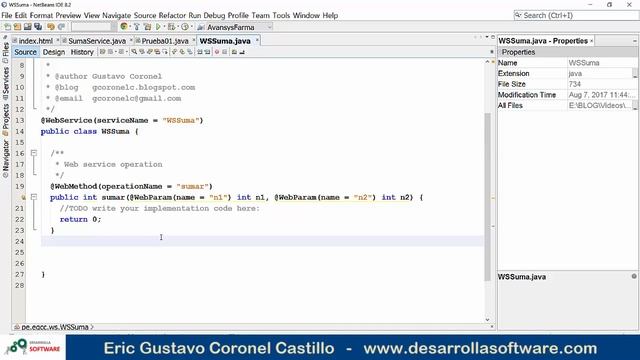The image size is (640, 360).
Task: Click the Save All toolbar icon
Action: coord(38,27)
